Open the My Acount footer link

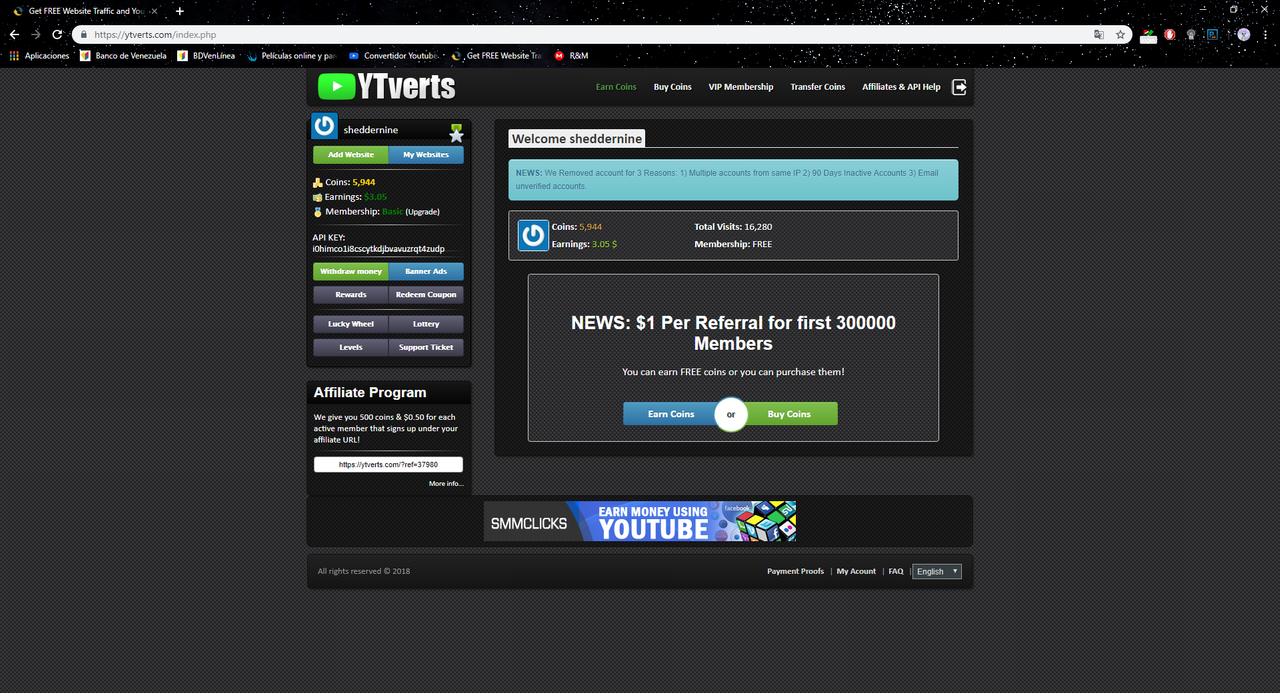click(856, 571)
